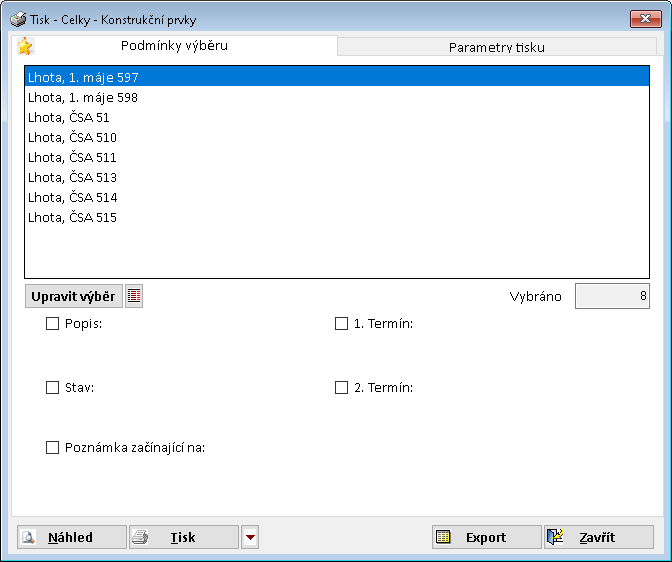
Task: Click the printer icon in title bar
Action: [x=17, y=18]
